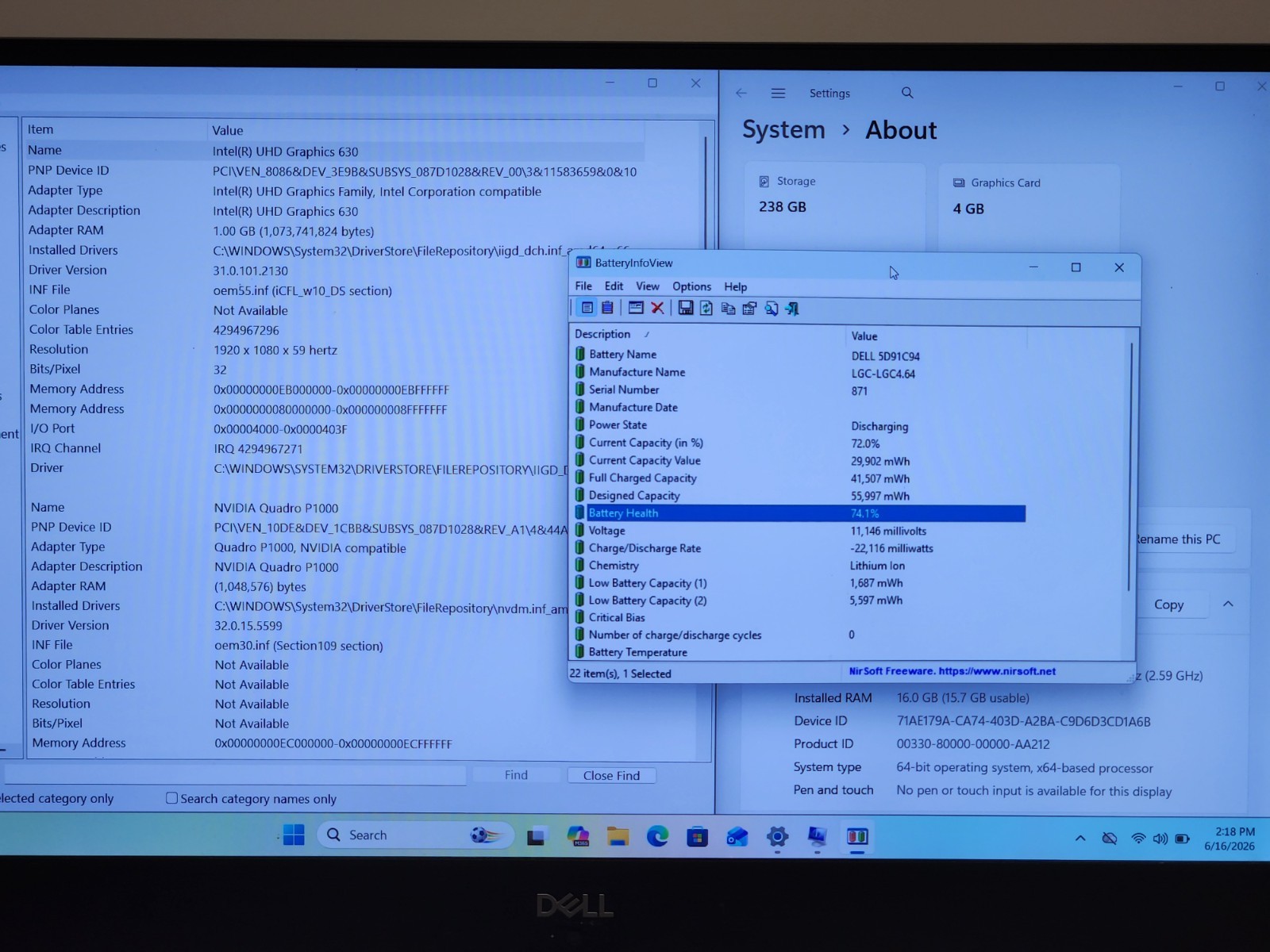Select the Charge/Discharge Rate row

(800, 548)
